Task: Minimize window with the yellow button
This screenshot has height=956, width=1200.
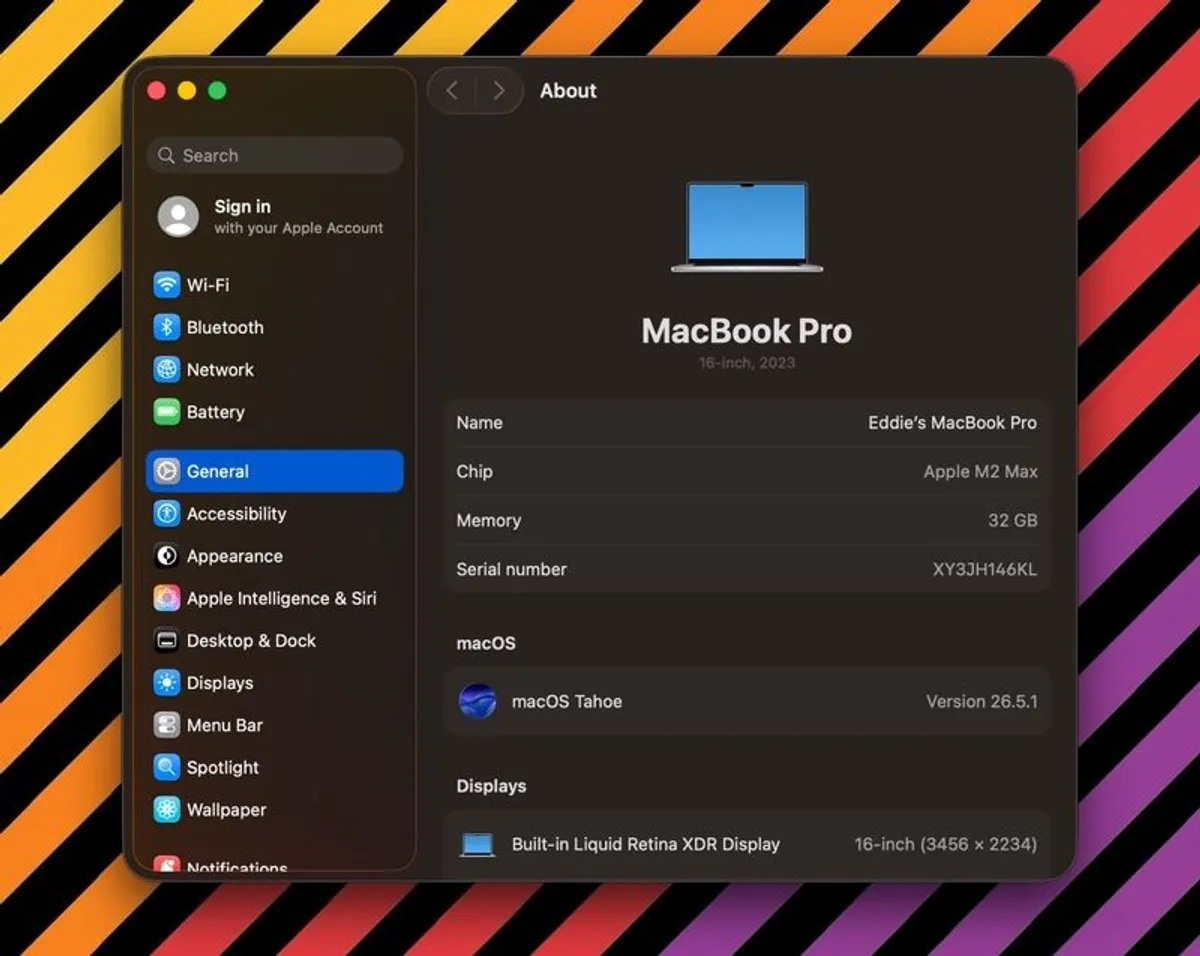Action: click(x=186, y=91)
